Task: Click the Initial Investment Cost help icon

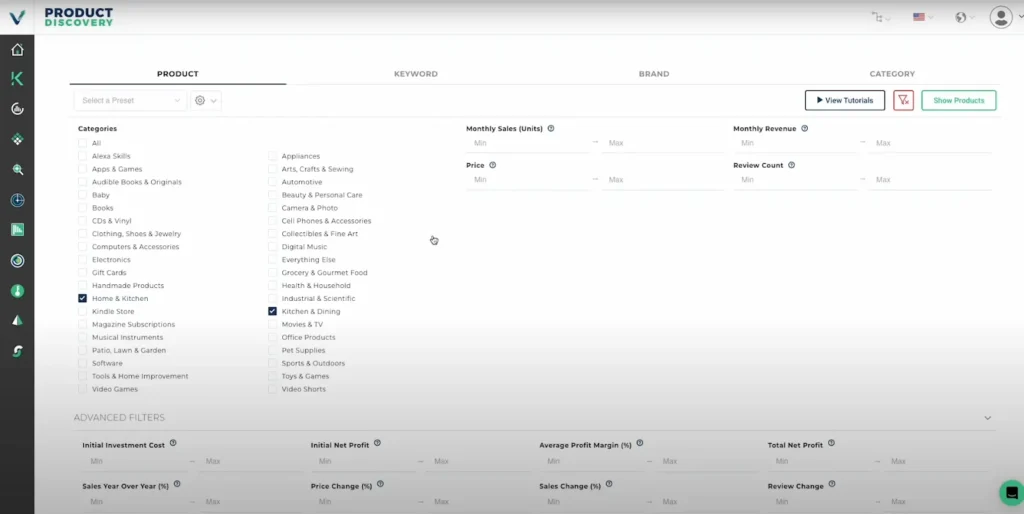Action: tap(173, 443)
